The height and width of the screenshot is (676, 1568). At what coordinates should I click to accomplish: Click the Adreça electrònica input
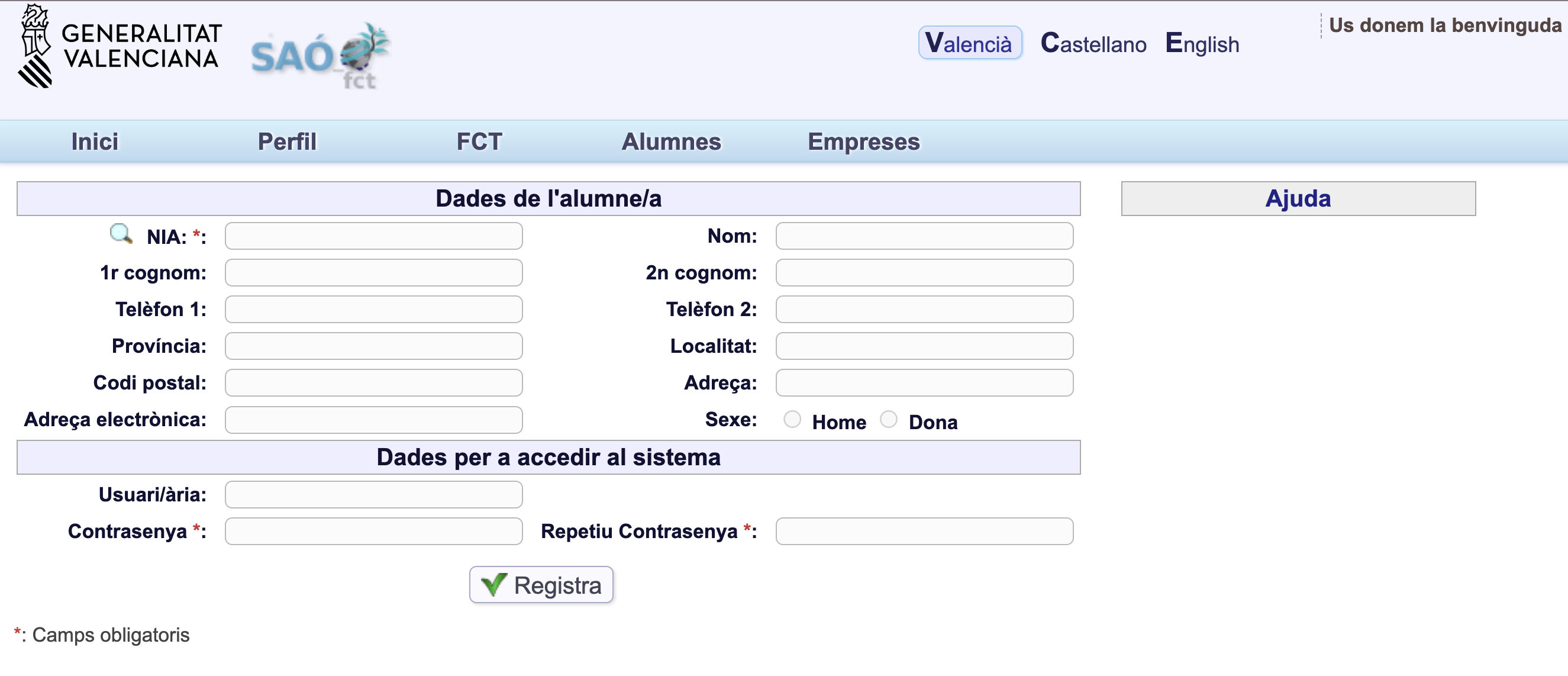click(373, 420)
